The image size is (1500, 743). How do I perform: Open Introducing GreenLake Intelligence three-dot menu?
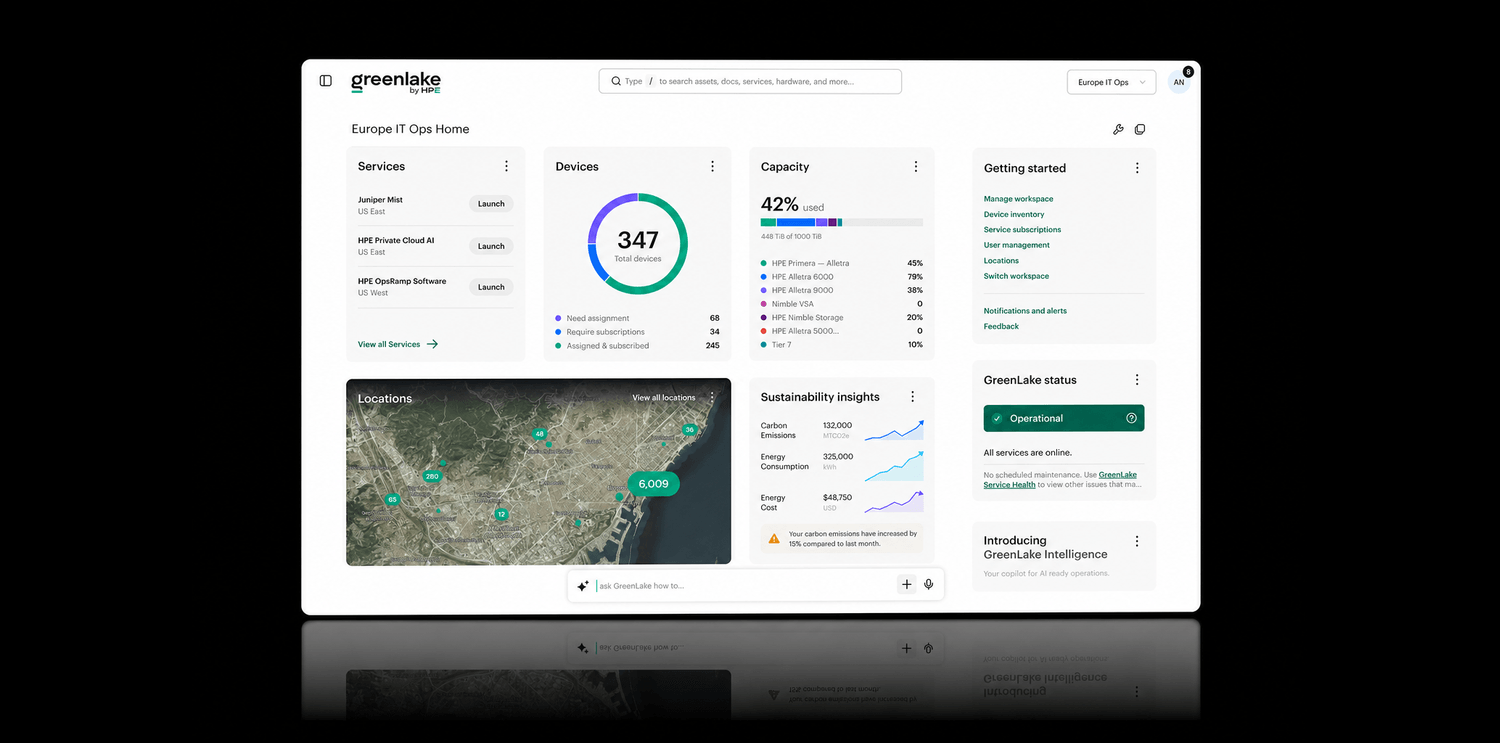[x=1137, y=541]
